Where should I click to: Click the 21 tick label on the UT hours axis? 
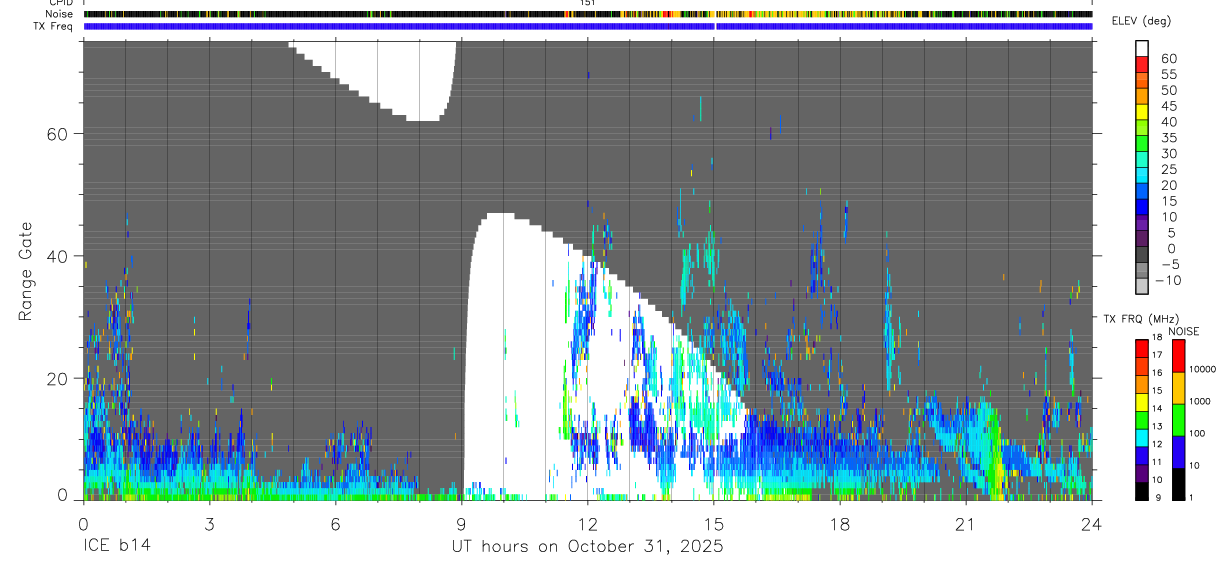966,524
